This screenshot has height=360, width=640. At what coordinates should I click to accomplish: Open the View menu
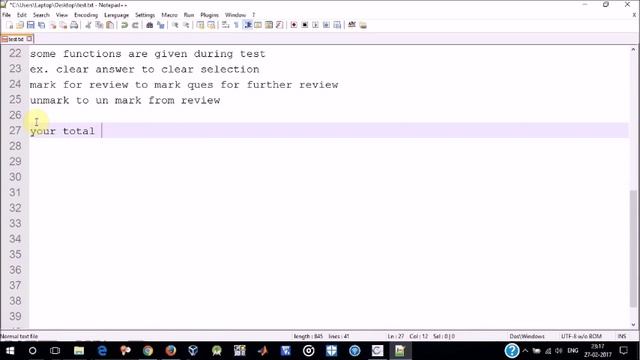(x=62, y=15)
